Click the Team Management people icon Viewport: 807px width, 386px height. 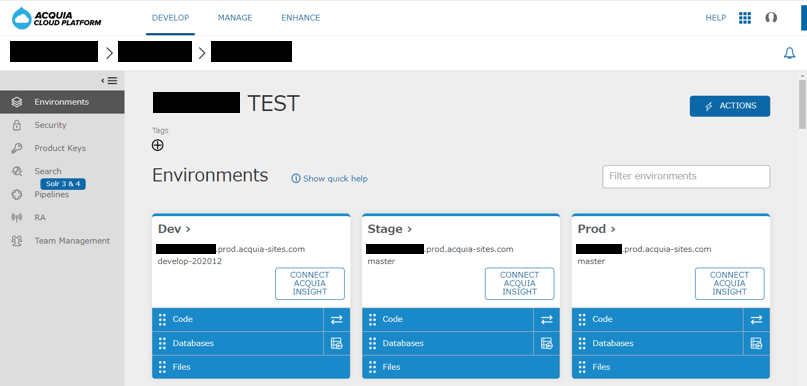pos(16,241)
